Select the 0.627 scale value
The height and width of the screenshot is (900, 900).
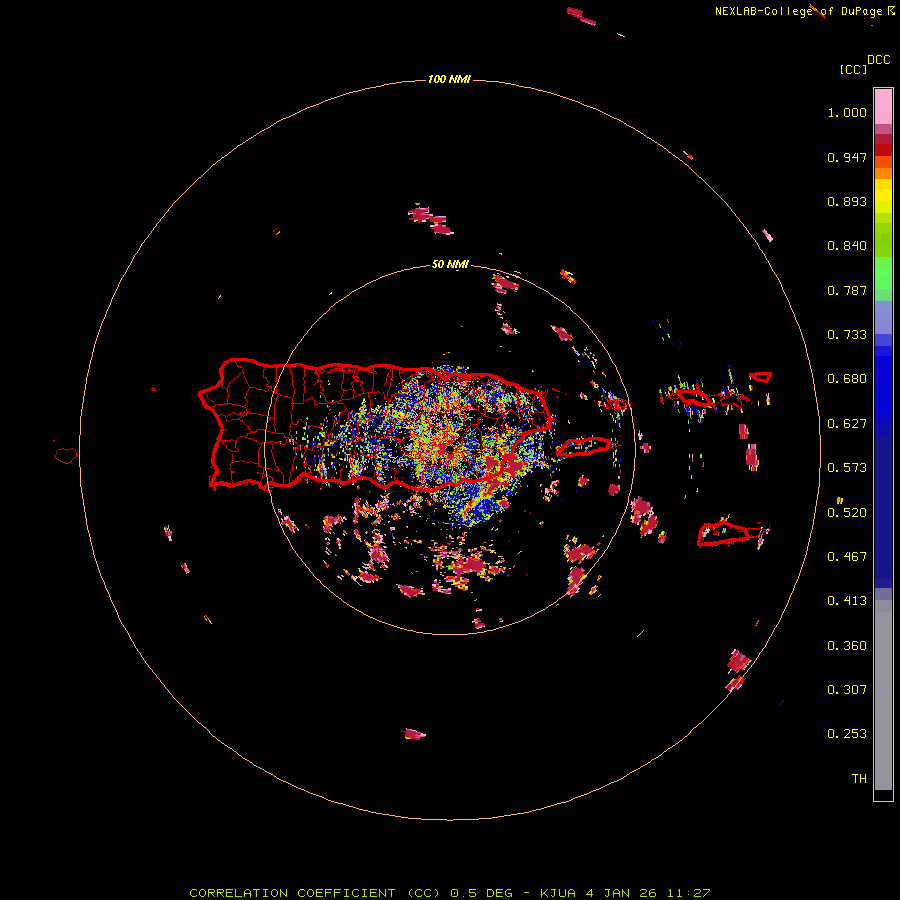pyautogui.click(x=847, y=424)
